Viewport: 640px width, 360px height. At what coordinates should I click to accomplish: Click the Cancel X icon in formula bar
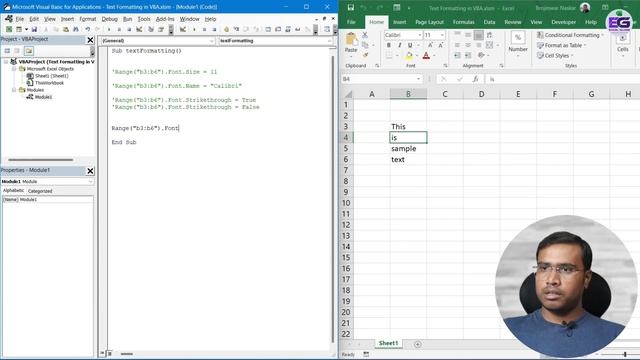coord(444,79)
